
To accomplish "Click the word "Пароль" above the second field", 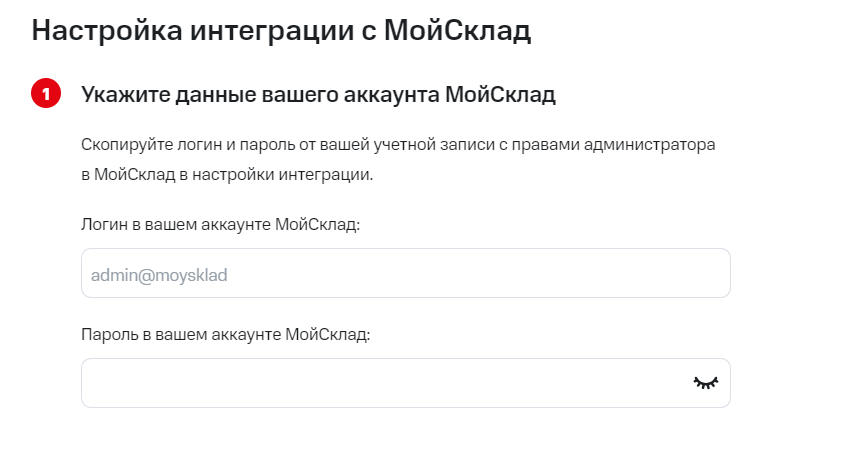I will (107, 334).
